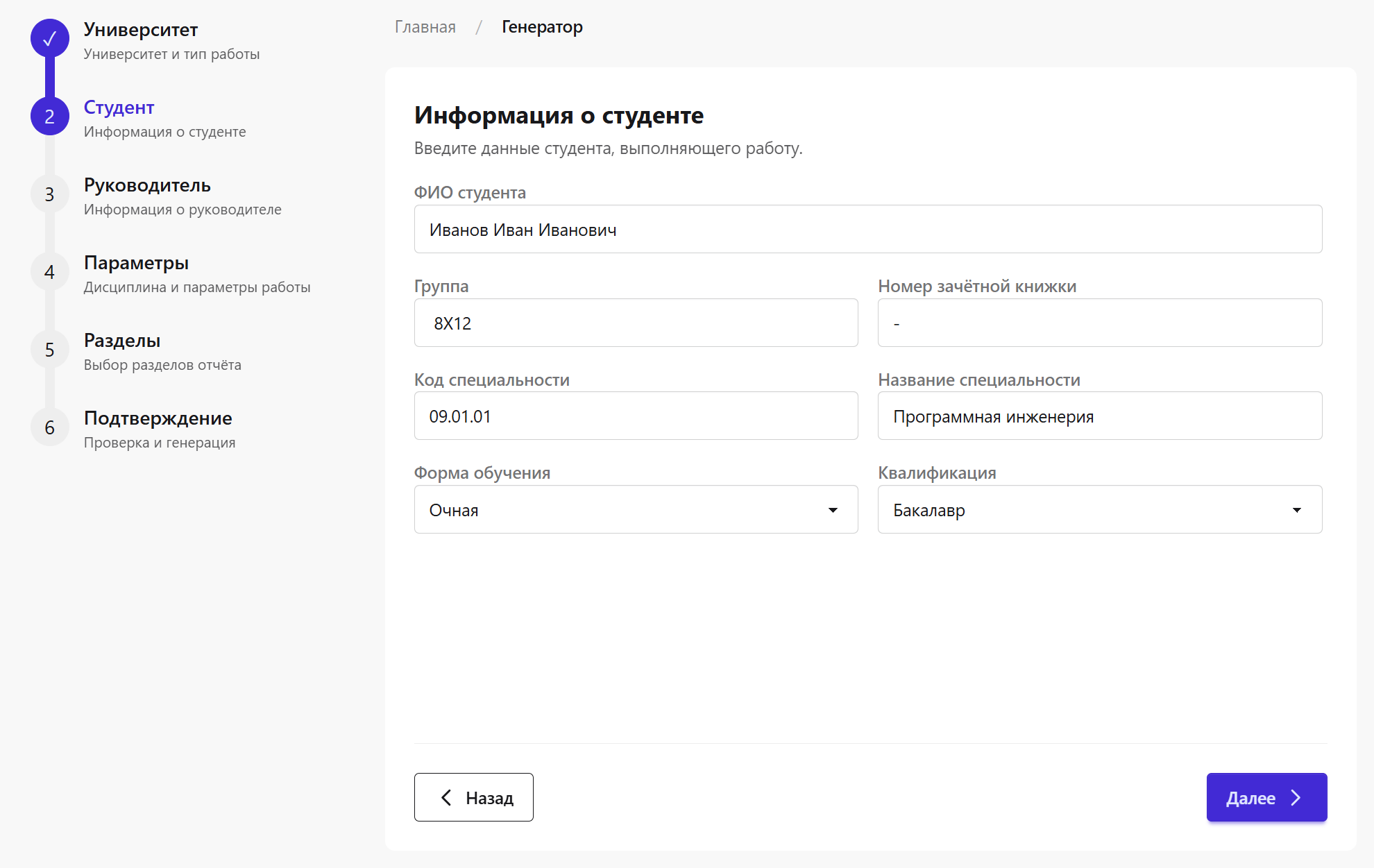Viewport: 1374px width, 868px height.
Task: Open Главная breadcrumb link
Action: (424, 27)
